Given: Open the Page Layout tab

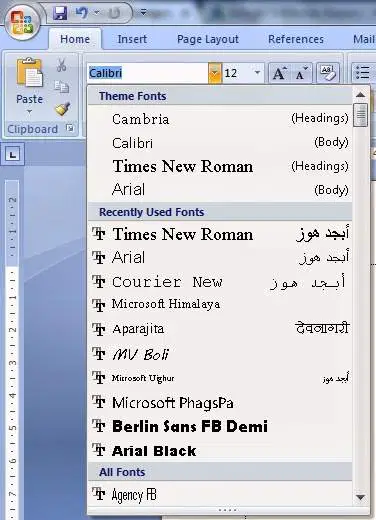Looking at the screenshot, I should (208, 39).
